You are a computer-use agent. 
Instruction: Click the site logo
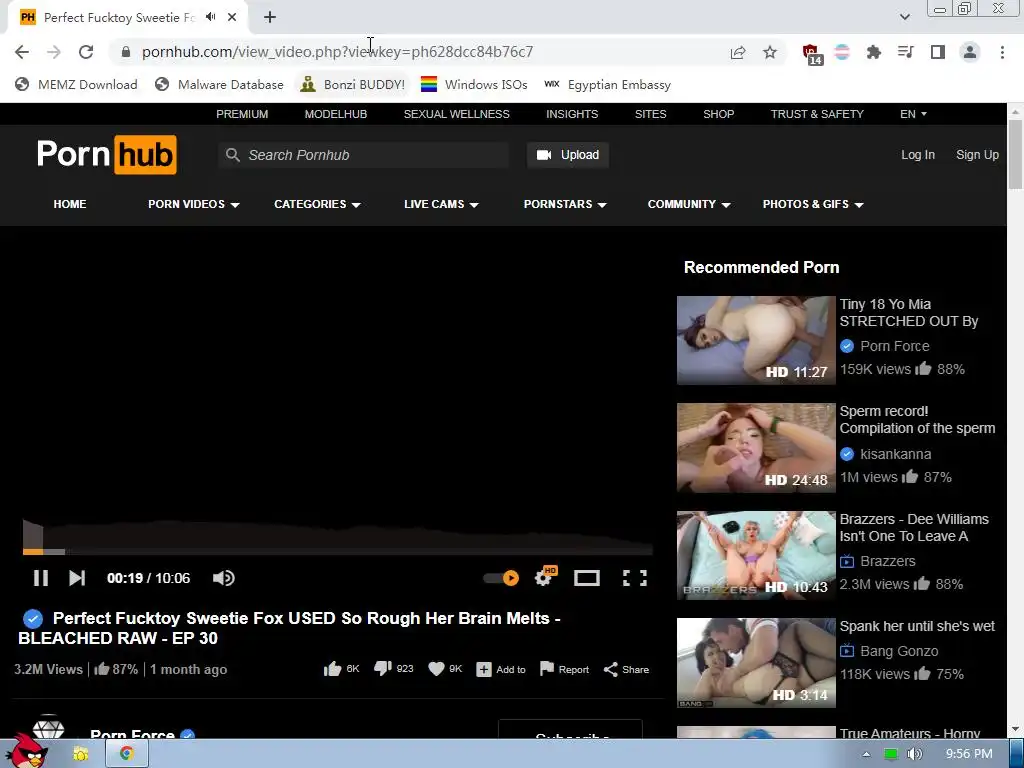click(106, 155)
